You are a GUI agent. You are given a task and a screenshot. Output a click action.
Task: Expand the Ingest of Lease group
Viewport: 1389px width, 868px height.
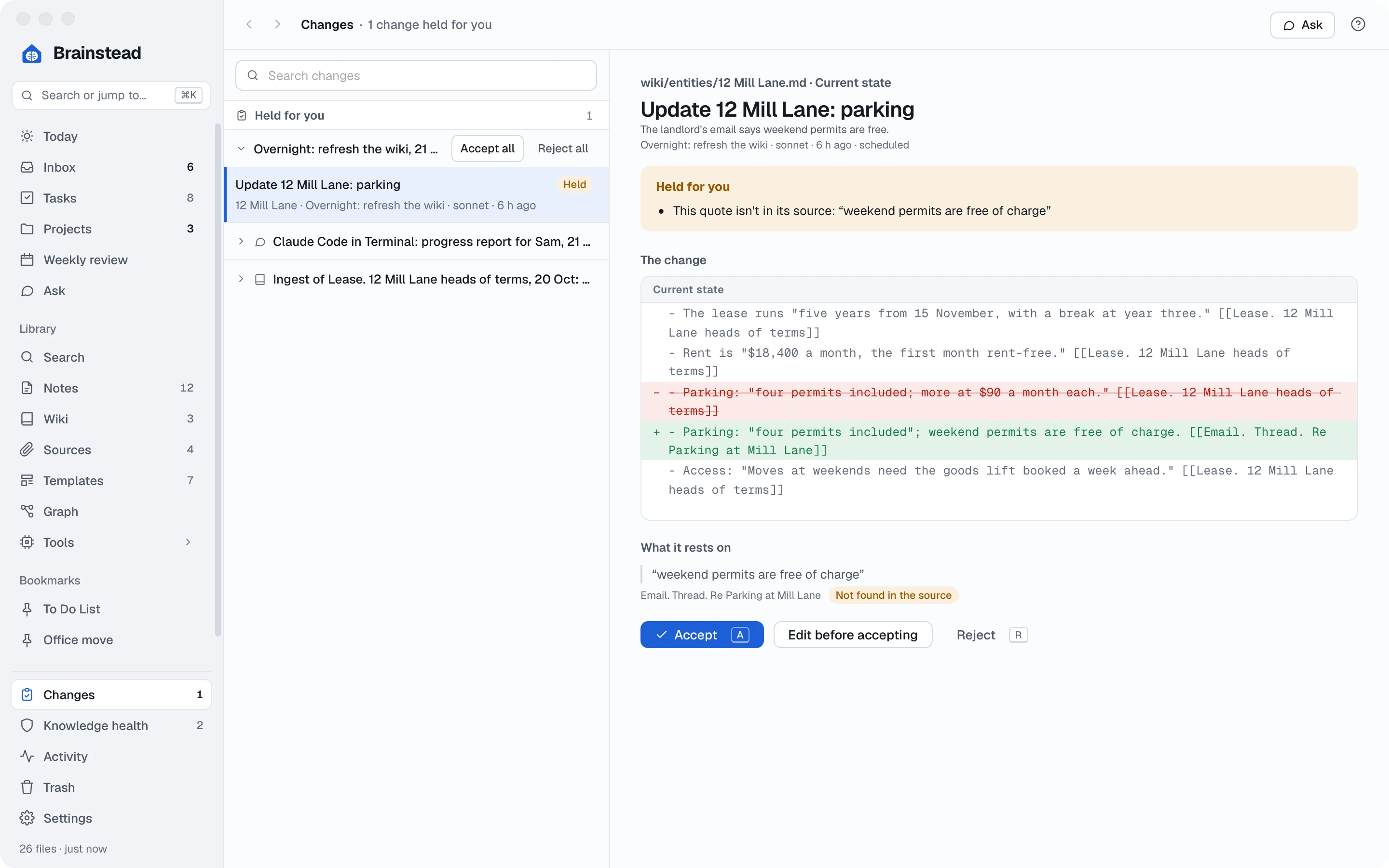point(241,279)
